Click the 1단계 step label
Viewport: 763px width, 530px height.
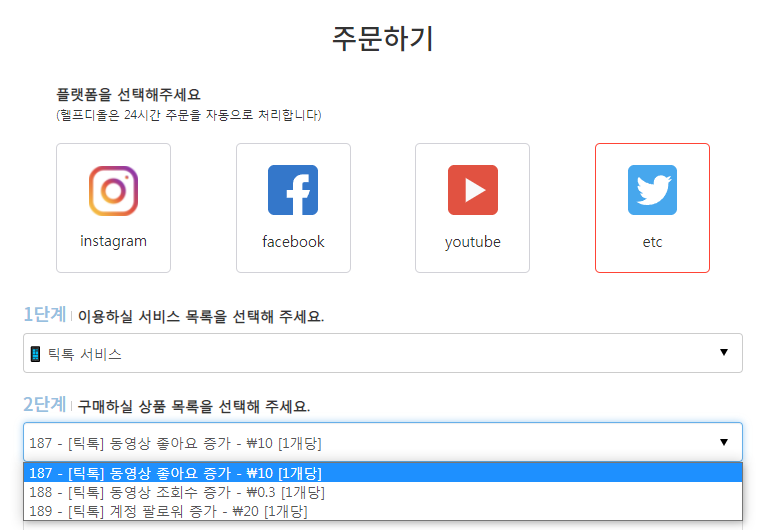point(44,314)
